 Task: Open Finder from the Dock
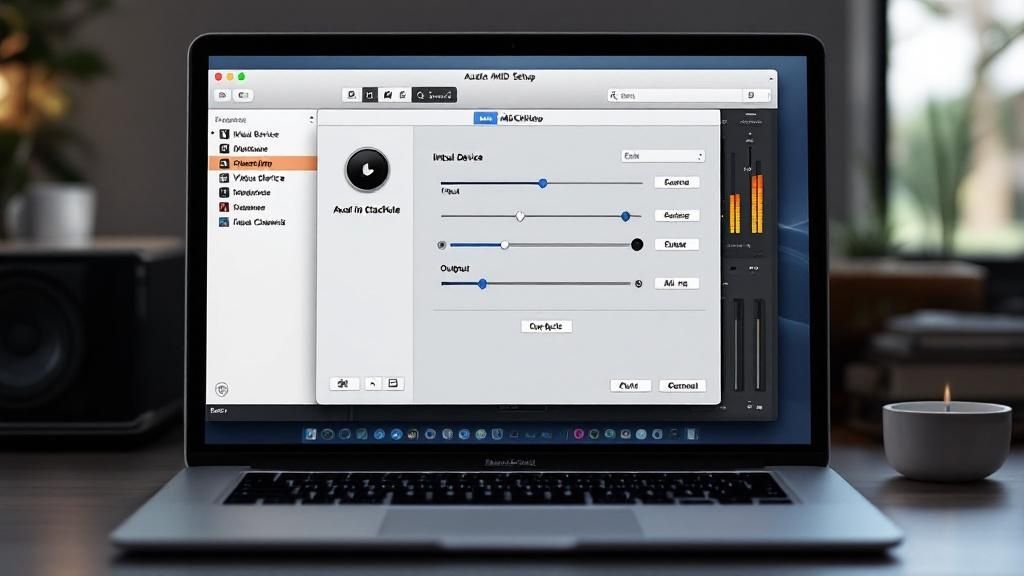(x=310, y=434)
